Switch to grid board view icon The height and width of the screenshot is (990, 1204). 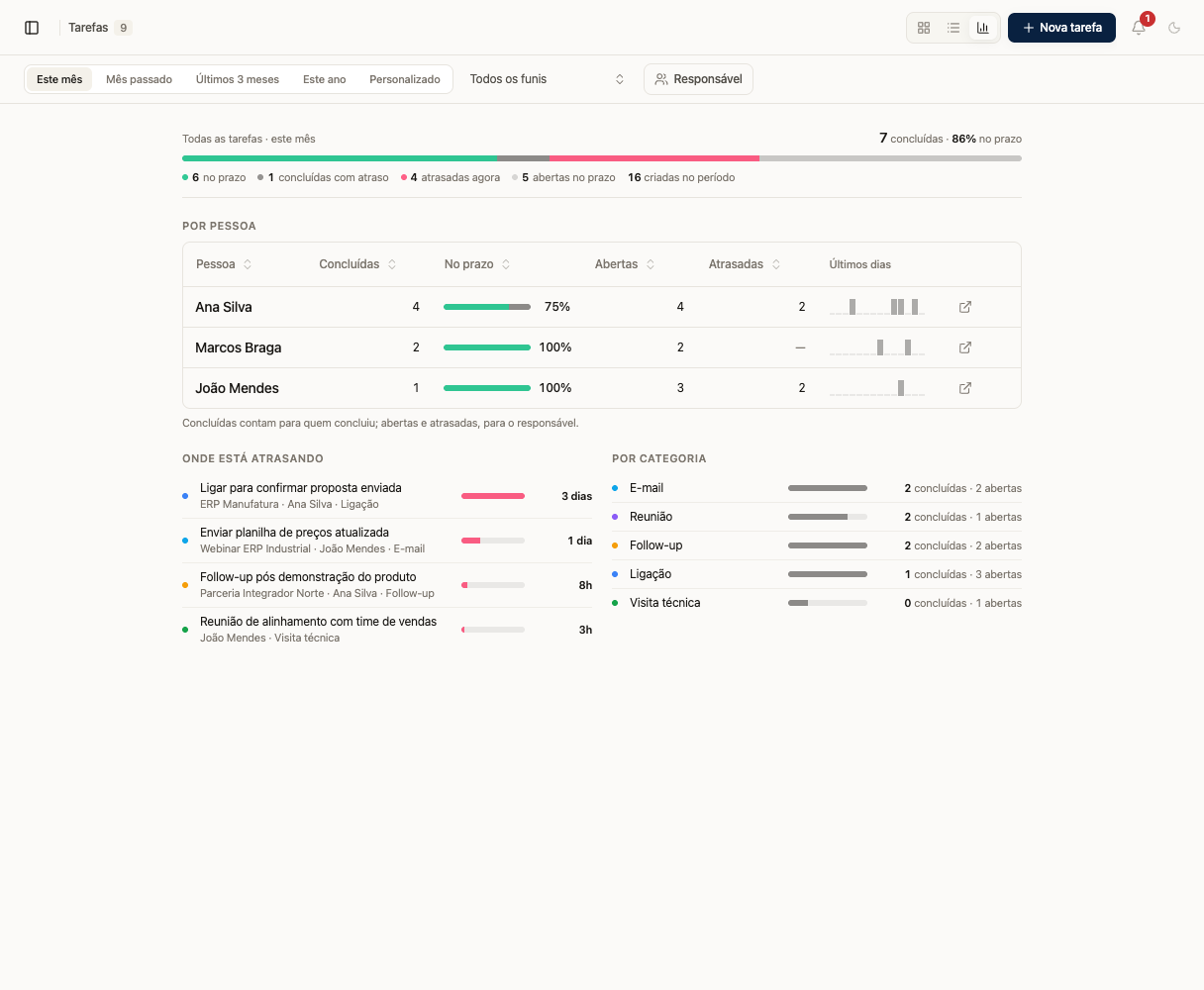pyautogui.click(x=924, y=28)
